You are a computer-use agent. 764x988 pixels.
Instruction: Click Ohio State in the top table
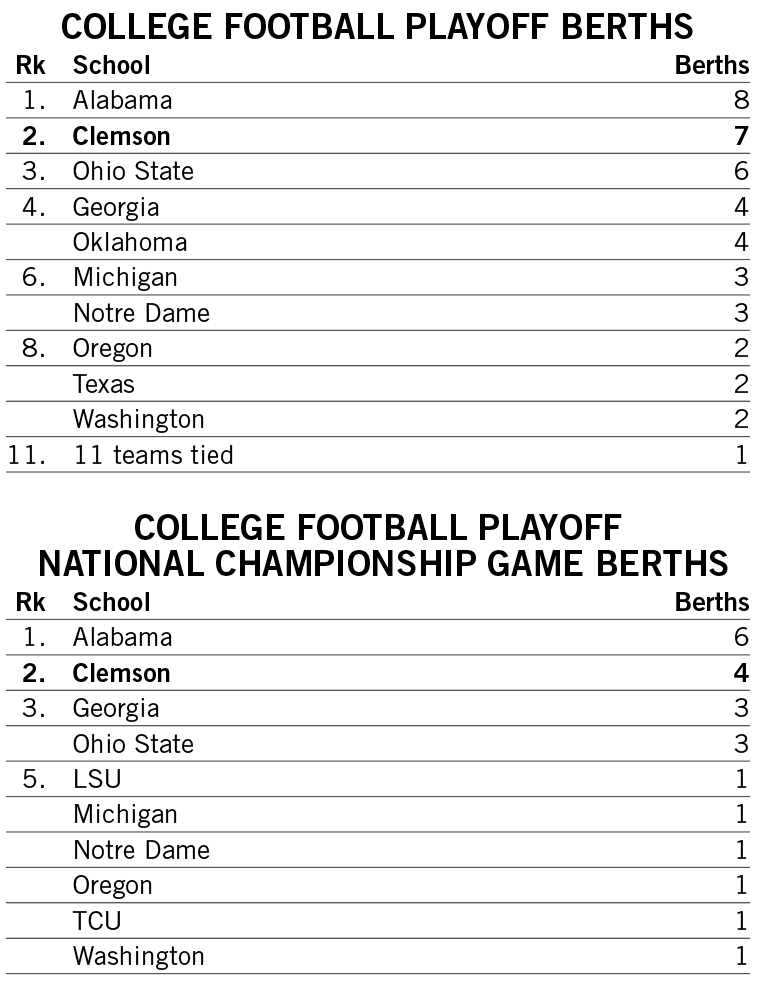(133, 171)
